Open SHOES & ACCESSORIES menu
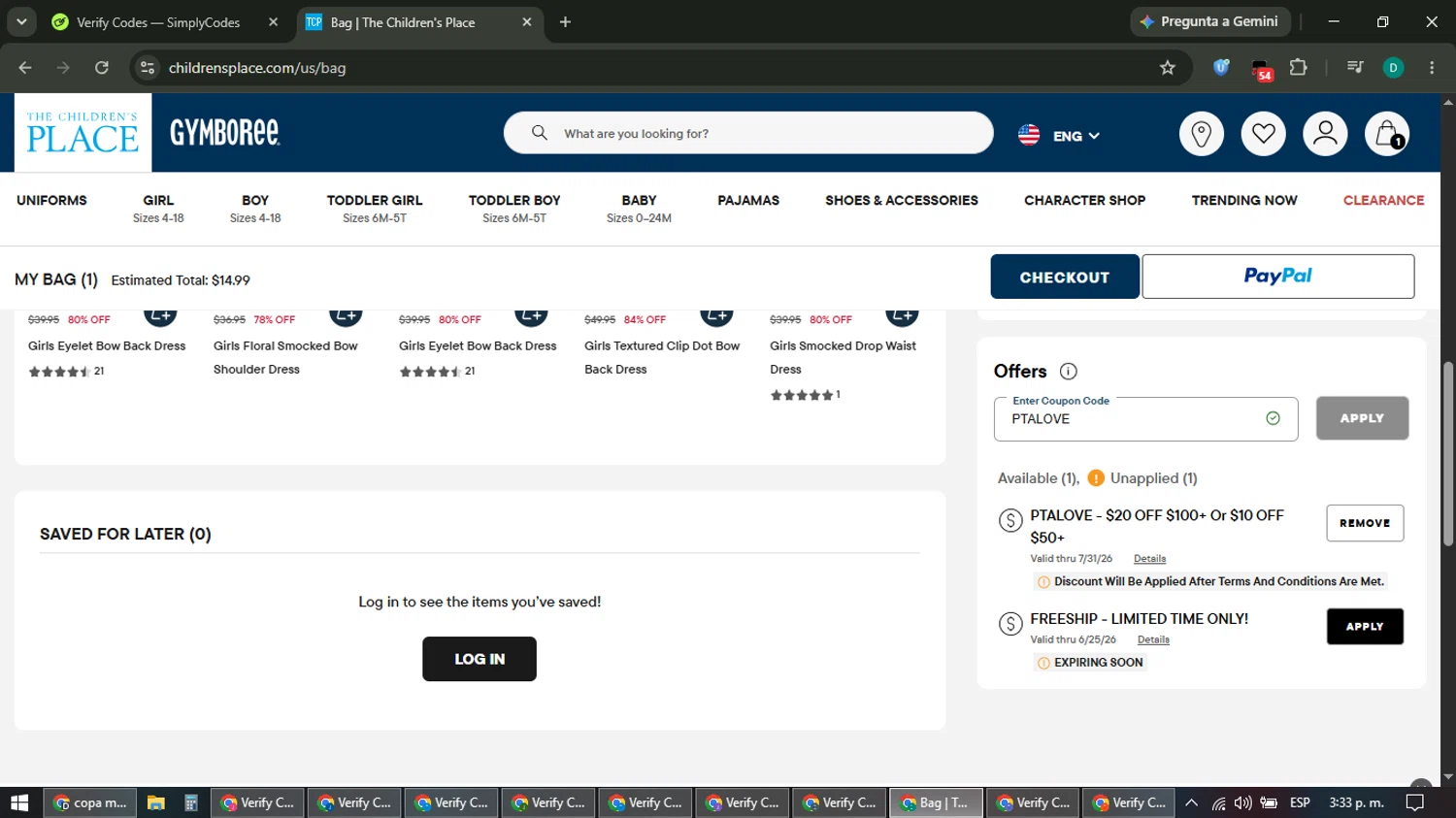The height and width of the screenshot is (818, 1456). pos(902,200)
